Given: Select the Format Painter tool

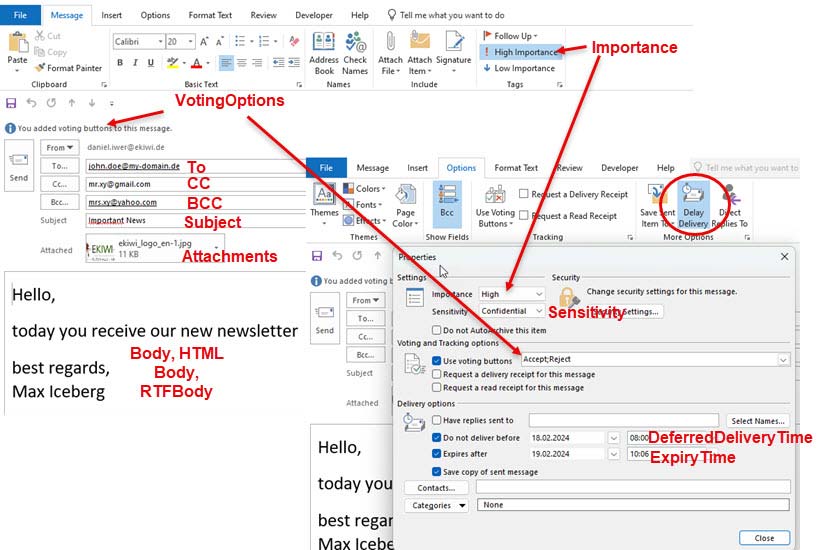Looking at the screenshot, I should pyautogui.click(x=69, y=68).
